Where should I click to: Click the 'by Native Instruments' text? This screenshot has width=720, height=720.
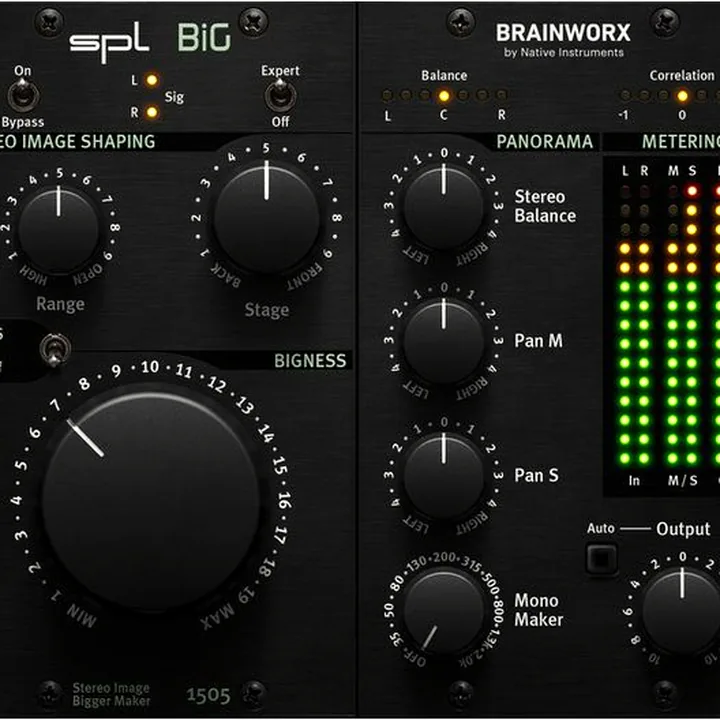pos(563,53)
